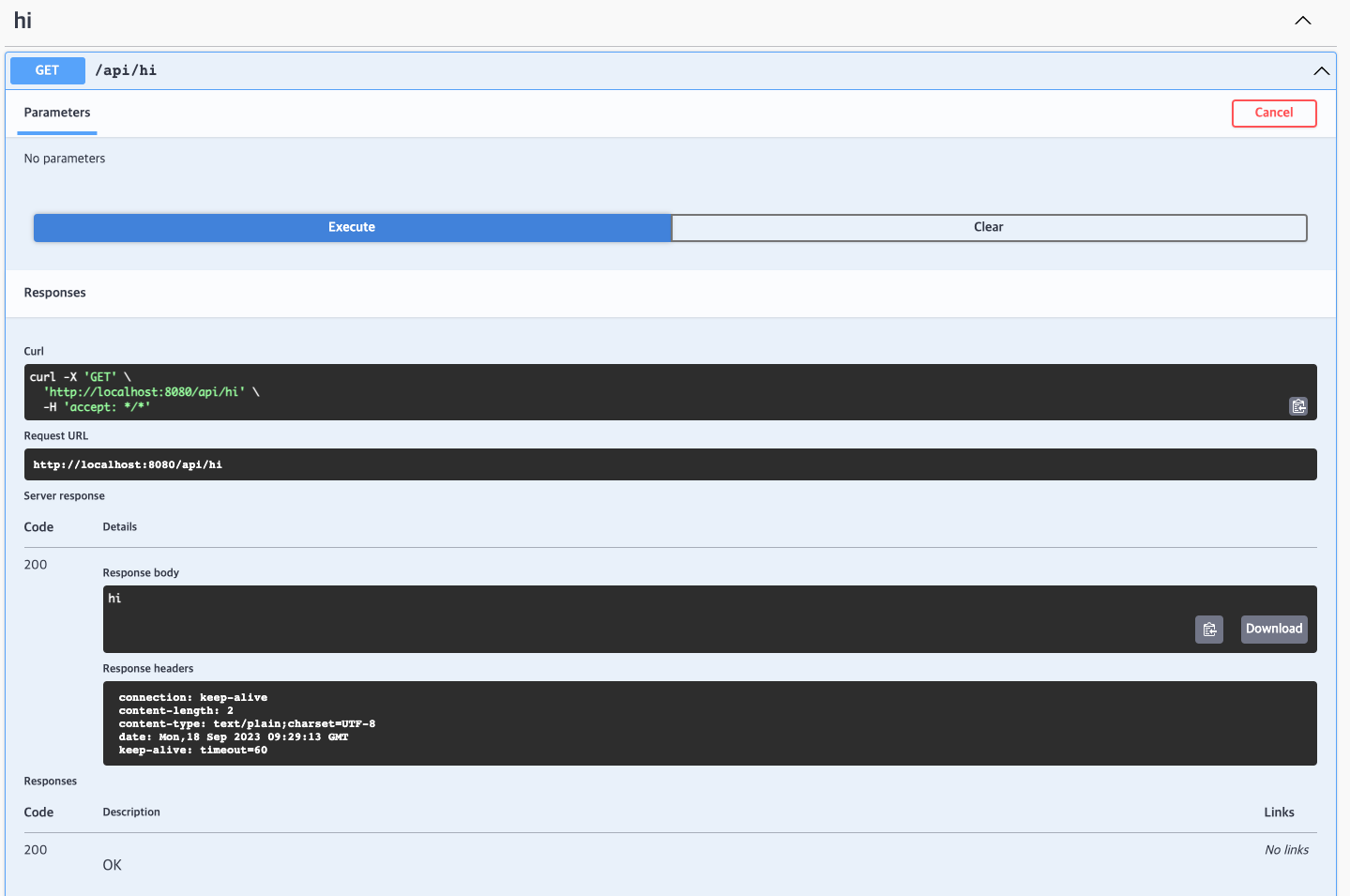The height and width of the screenshot is (896, 1350).
Task: Collapse the hi tag section
Action: coord(1303,21)
